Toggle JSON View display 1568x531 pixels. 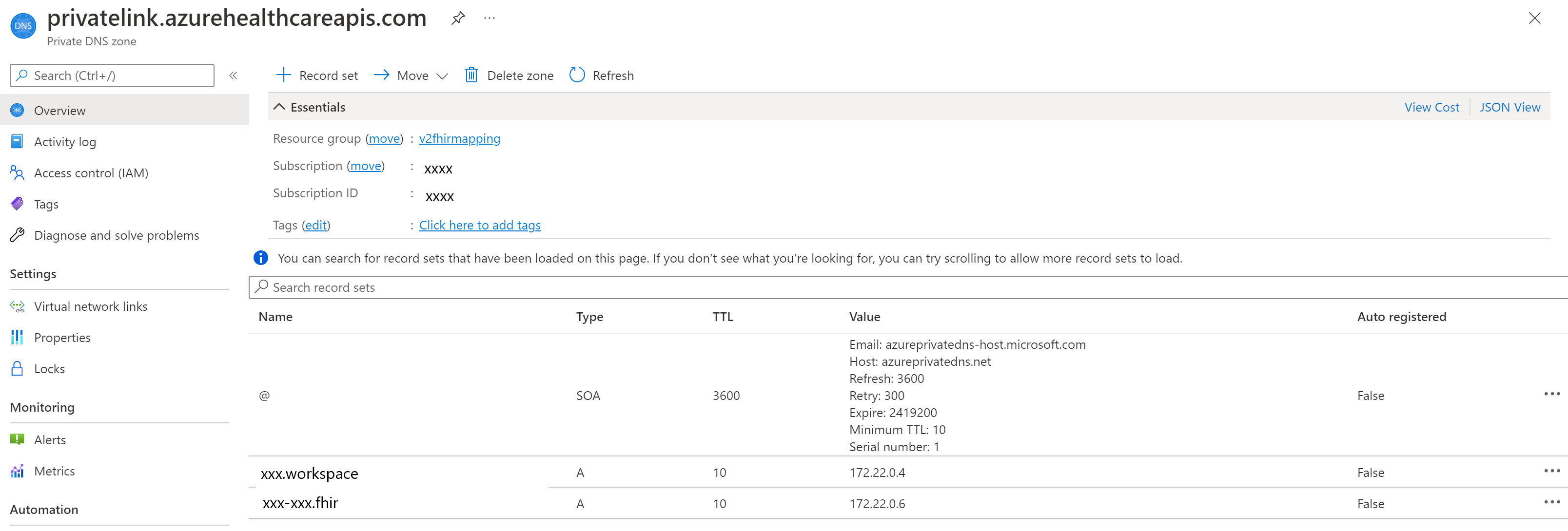click(x=1510, y=107)
